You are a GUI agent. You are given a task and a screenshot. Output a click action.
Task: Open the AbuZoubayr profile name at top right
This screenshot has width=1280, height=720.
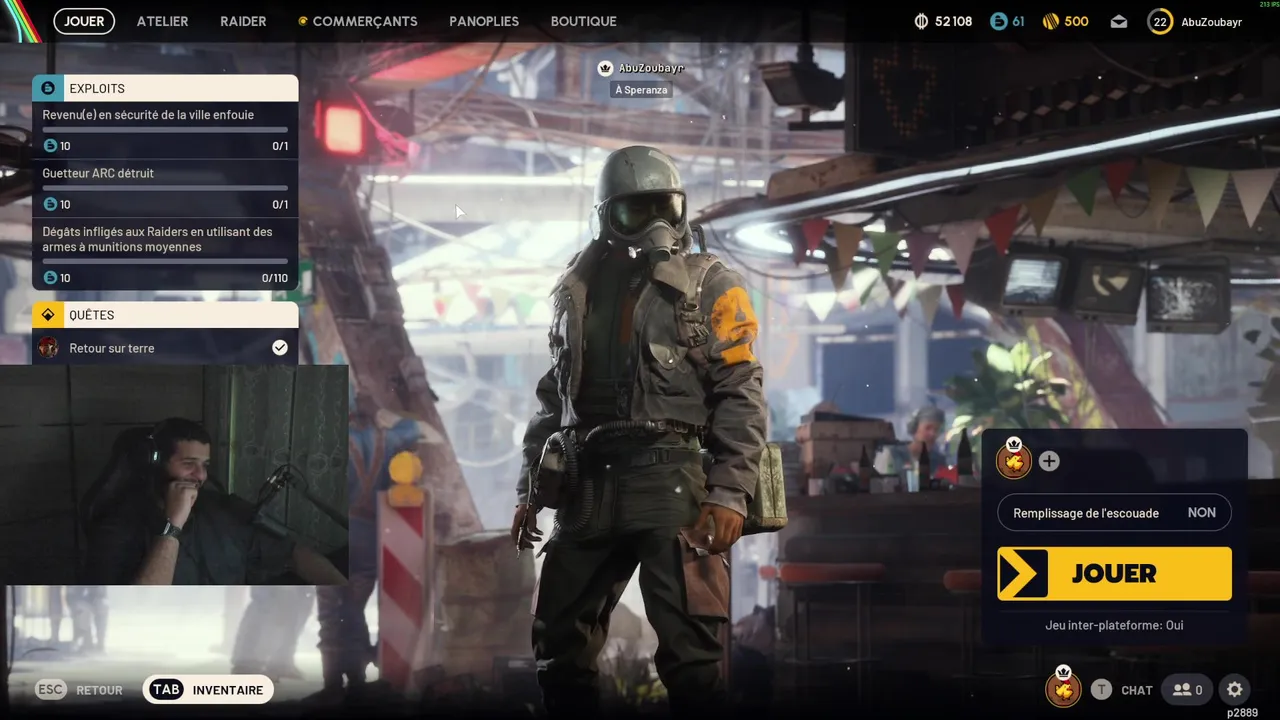tap(1211, 21)
